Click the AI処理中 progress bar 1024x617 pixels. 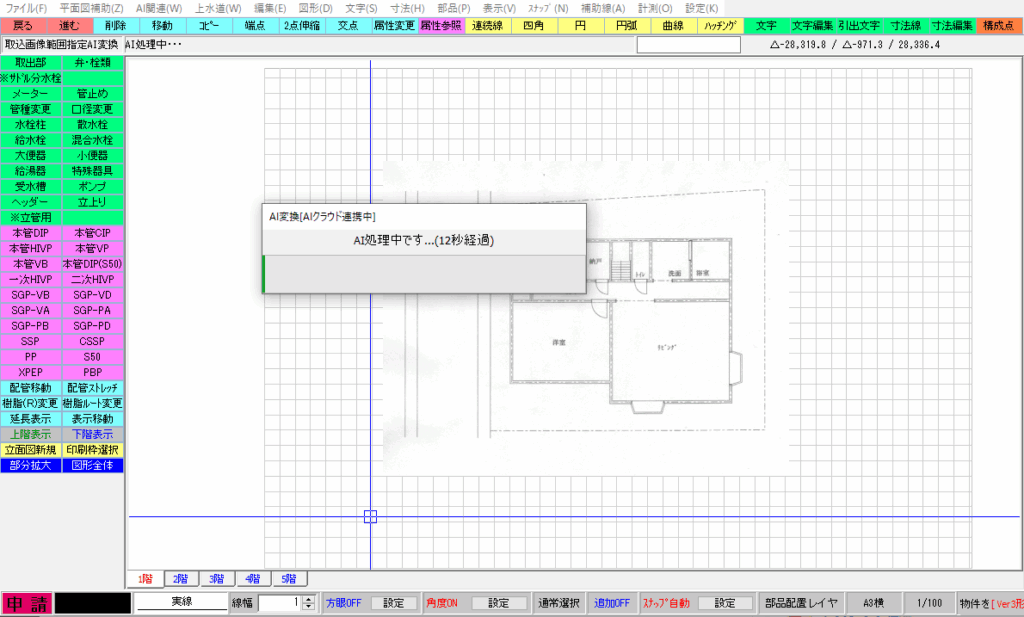(x=423, y=274)
